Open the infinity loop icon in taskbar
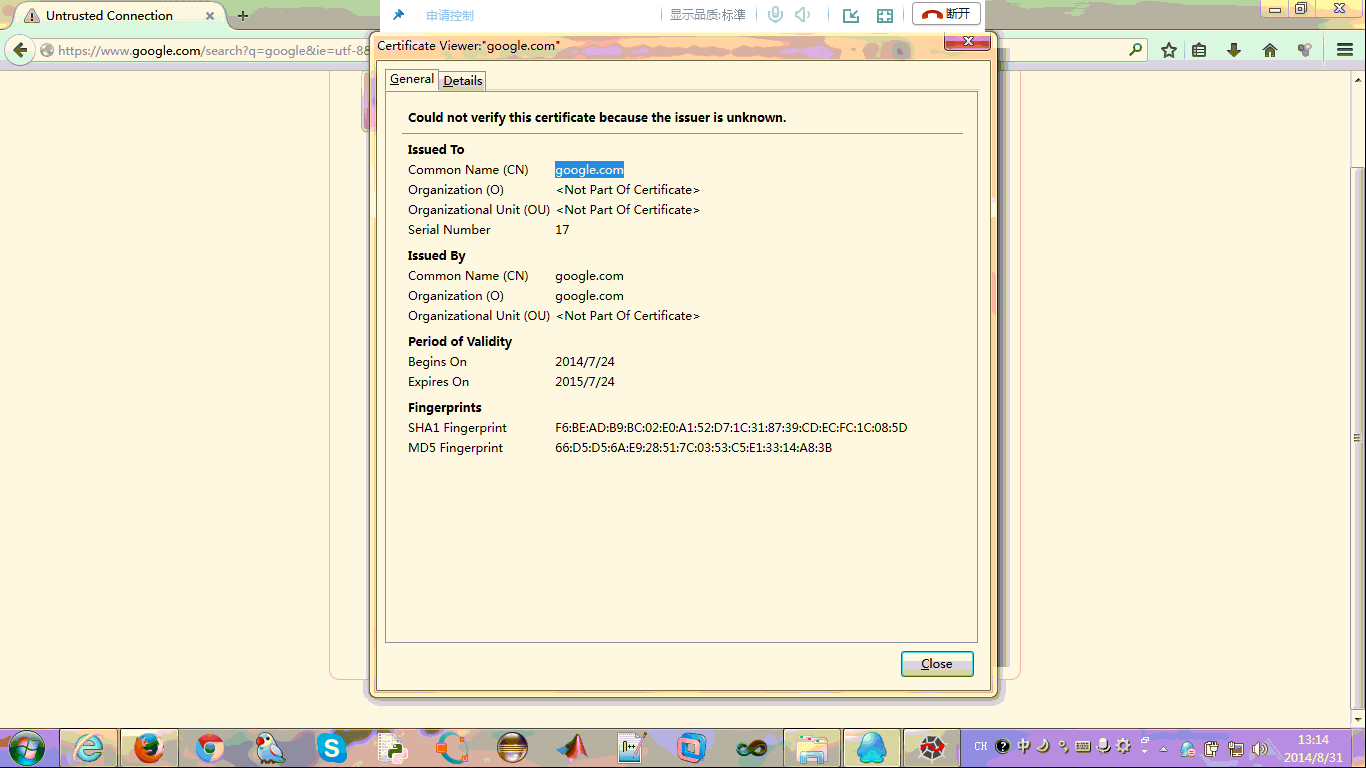The width and height of the screenshot is (1366, 768). coord(751,747)
